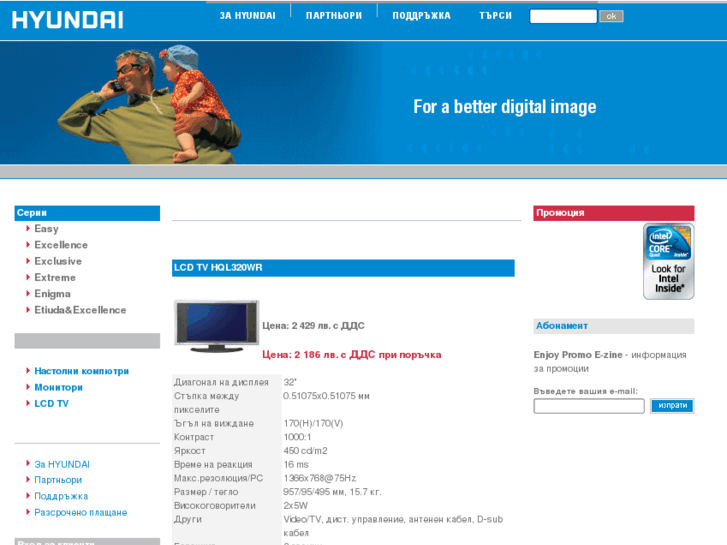Open Поддръжка sidebar link
The width and height of the screenshot is (727, 545).
(x=61, y=496)
